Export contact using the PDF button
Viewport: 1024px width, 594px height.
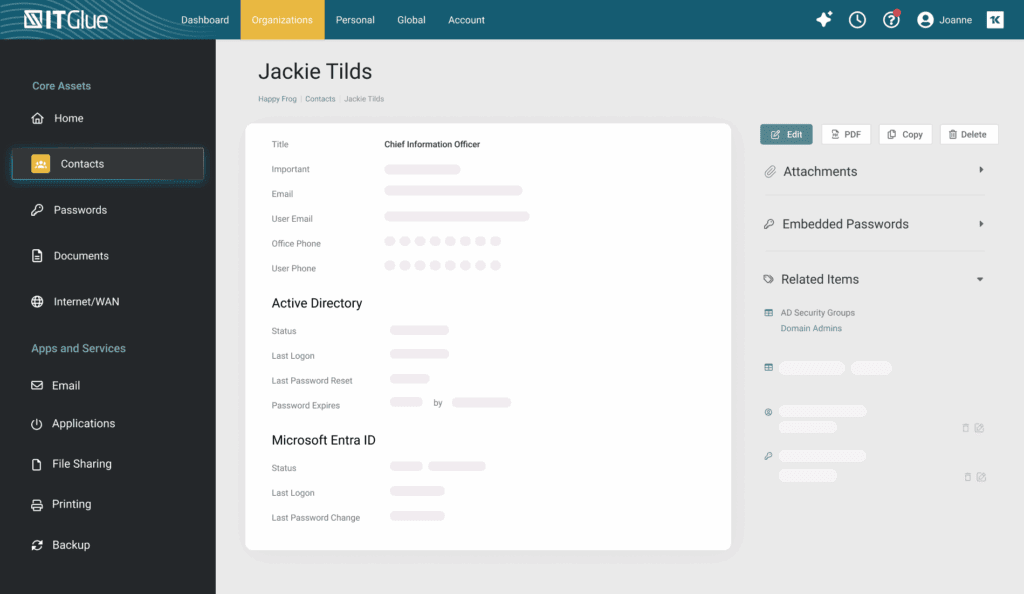(x=846, y=134)
